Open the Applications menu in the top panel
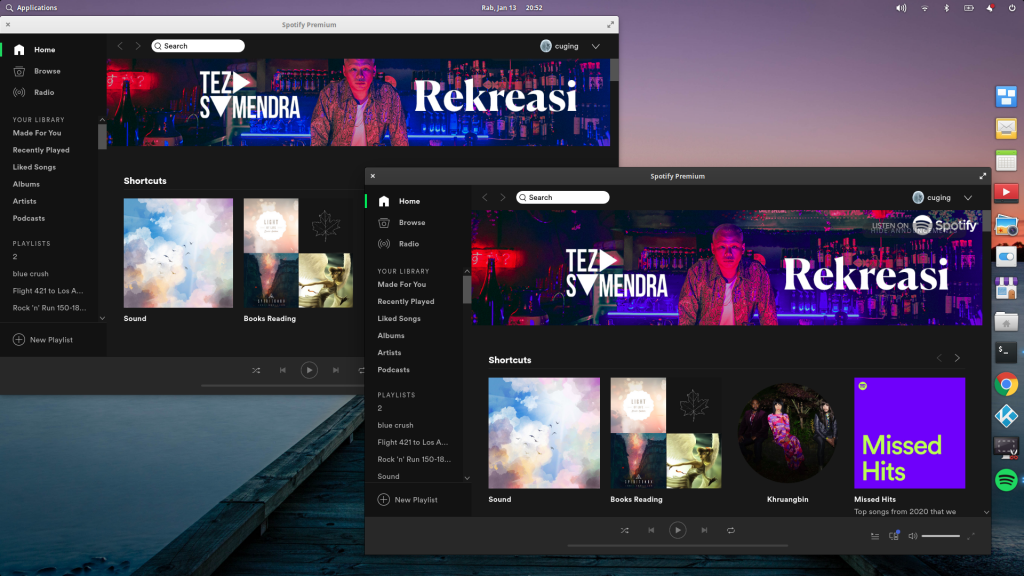This screenshot has width=1024, height=576. (31, 8)
